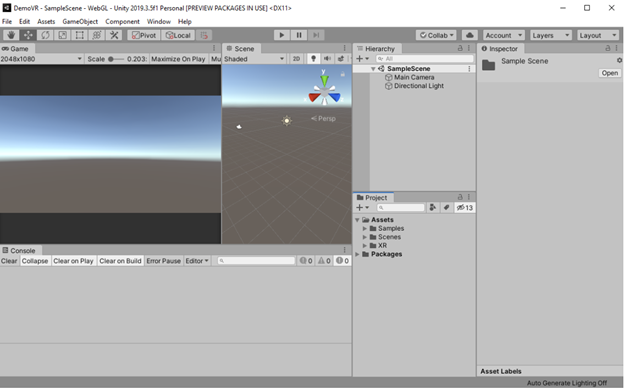Click the Hierarchy search field
624x389 pixels.
(425, 59)
